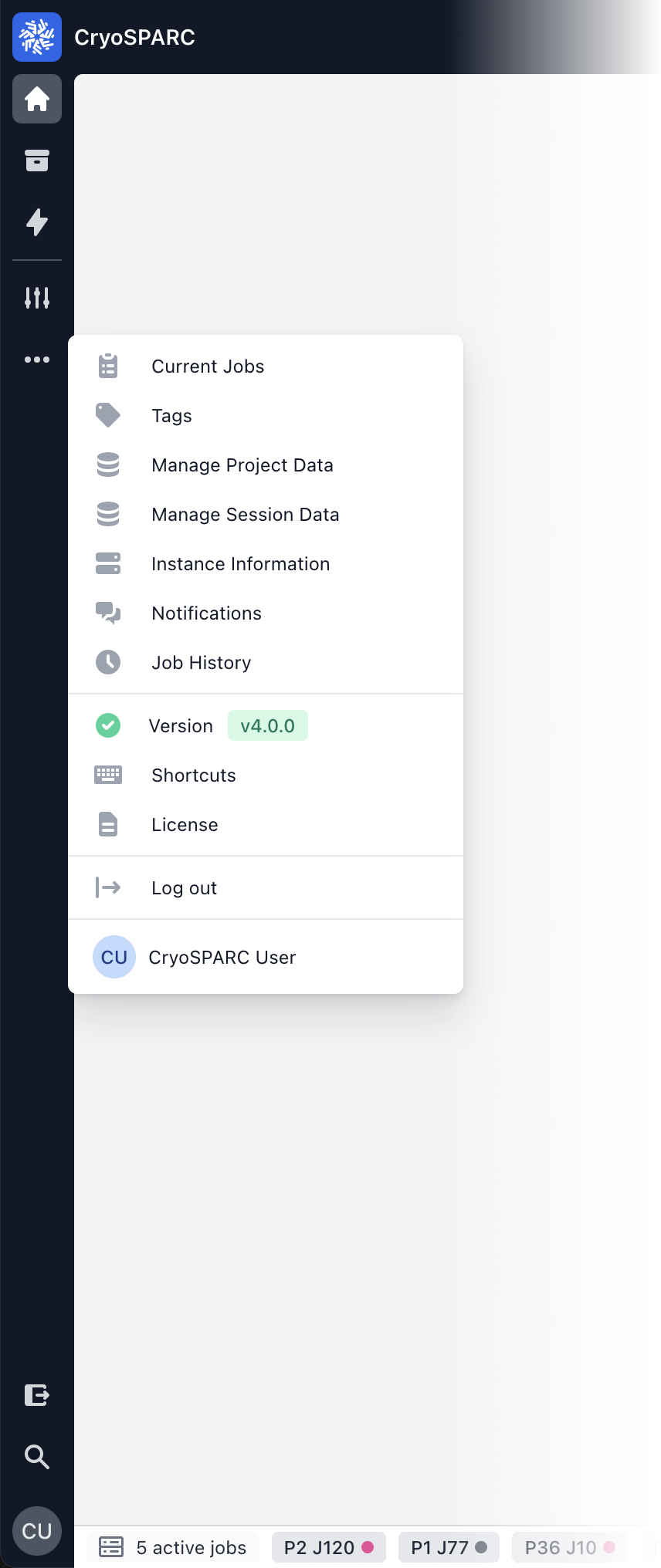
Task: Open the CU user avatar in sidebar
Action: pyautogui.click(x=37, y=1531)
